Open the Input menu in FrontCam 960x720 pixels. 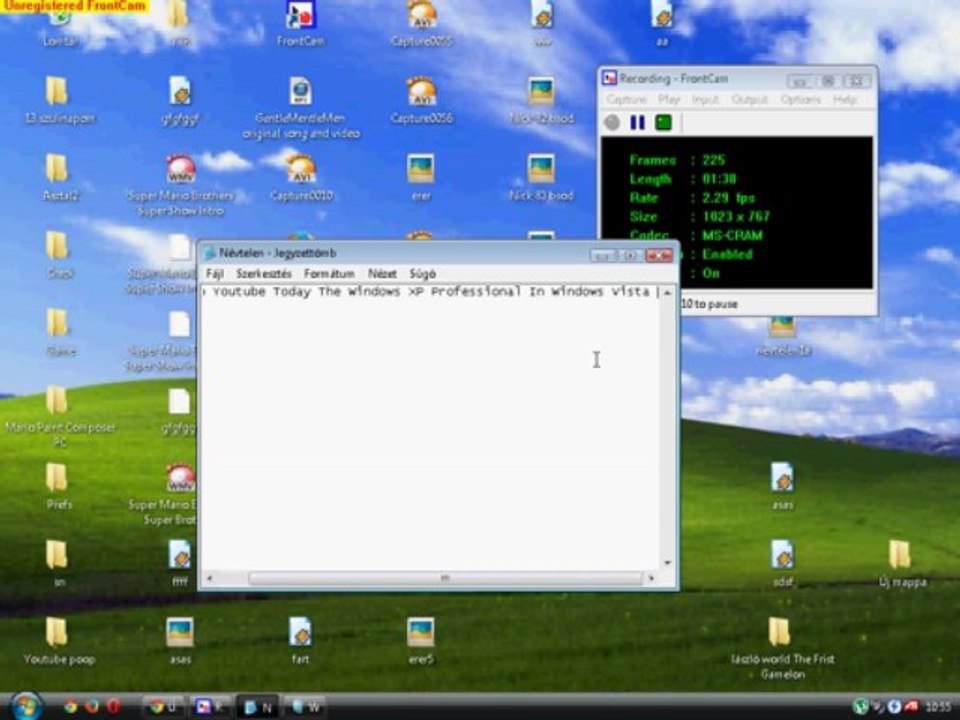tap(705, 99)
